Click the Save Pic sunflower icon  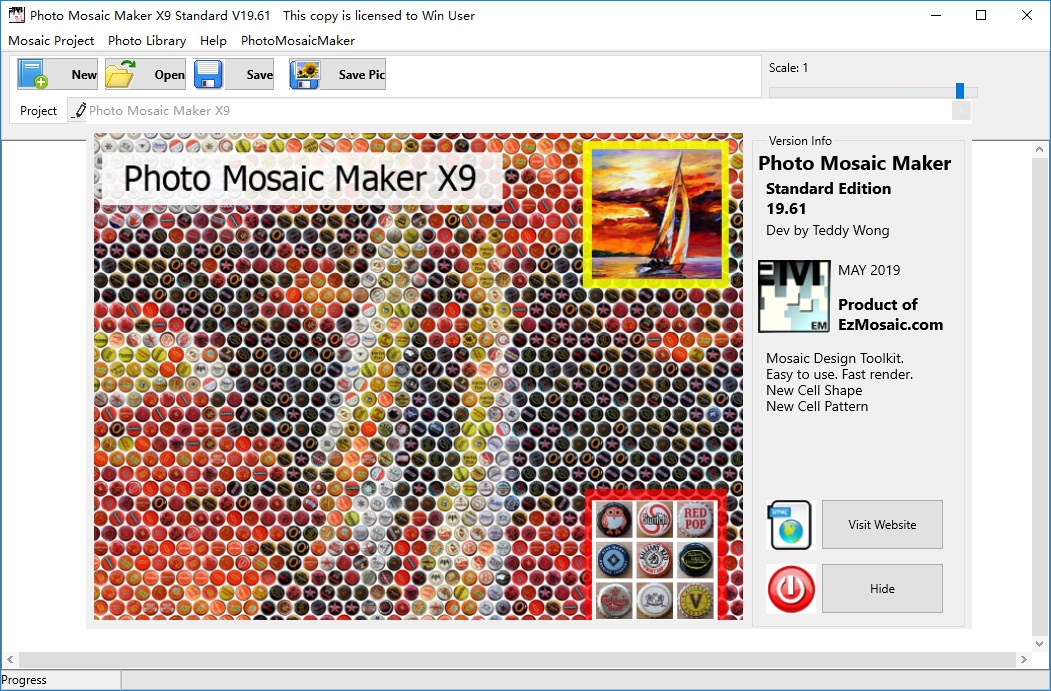tap(305, 74)
